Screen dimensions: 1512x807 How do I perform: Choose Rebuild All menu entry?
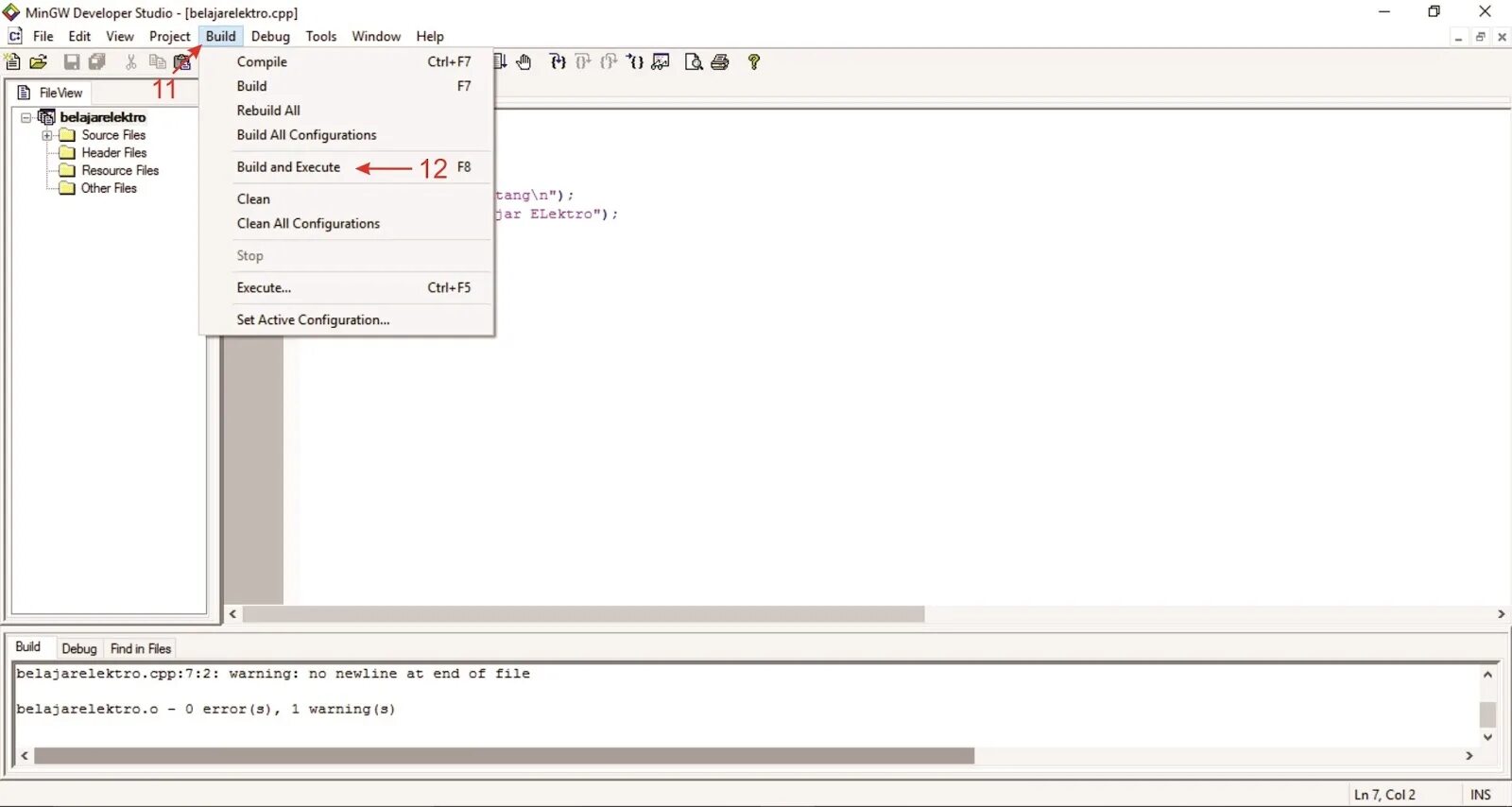tap(347, 111)
